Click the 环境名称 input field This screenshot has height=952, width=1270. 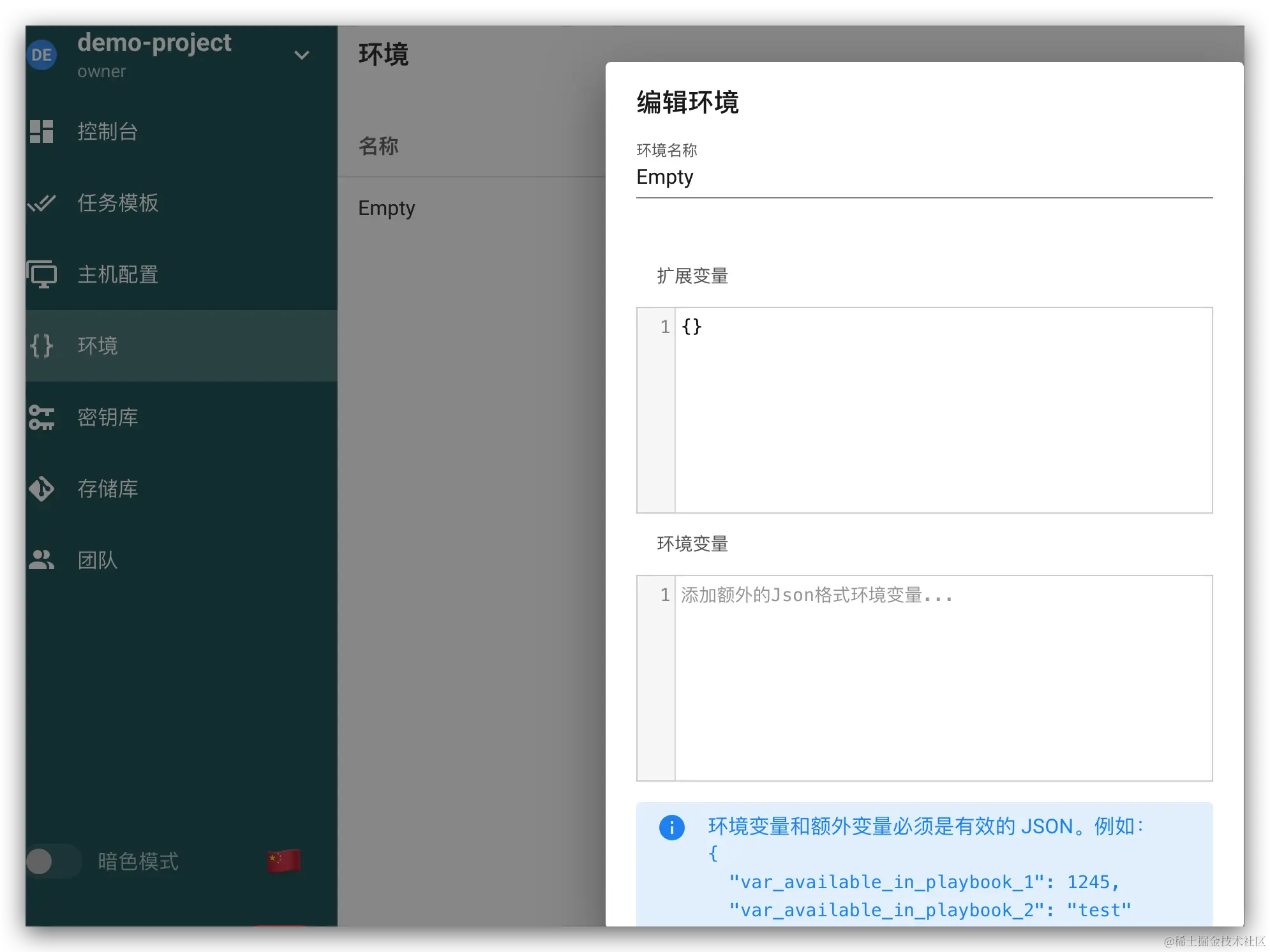pos(923,177)
